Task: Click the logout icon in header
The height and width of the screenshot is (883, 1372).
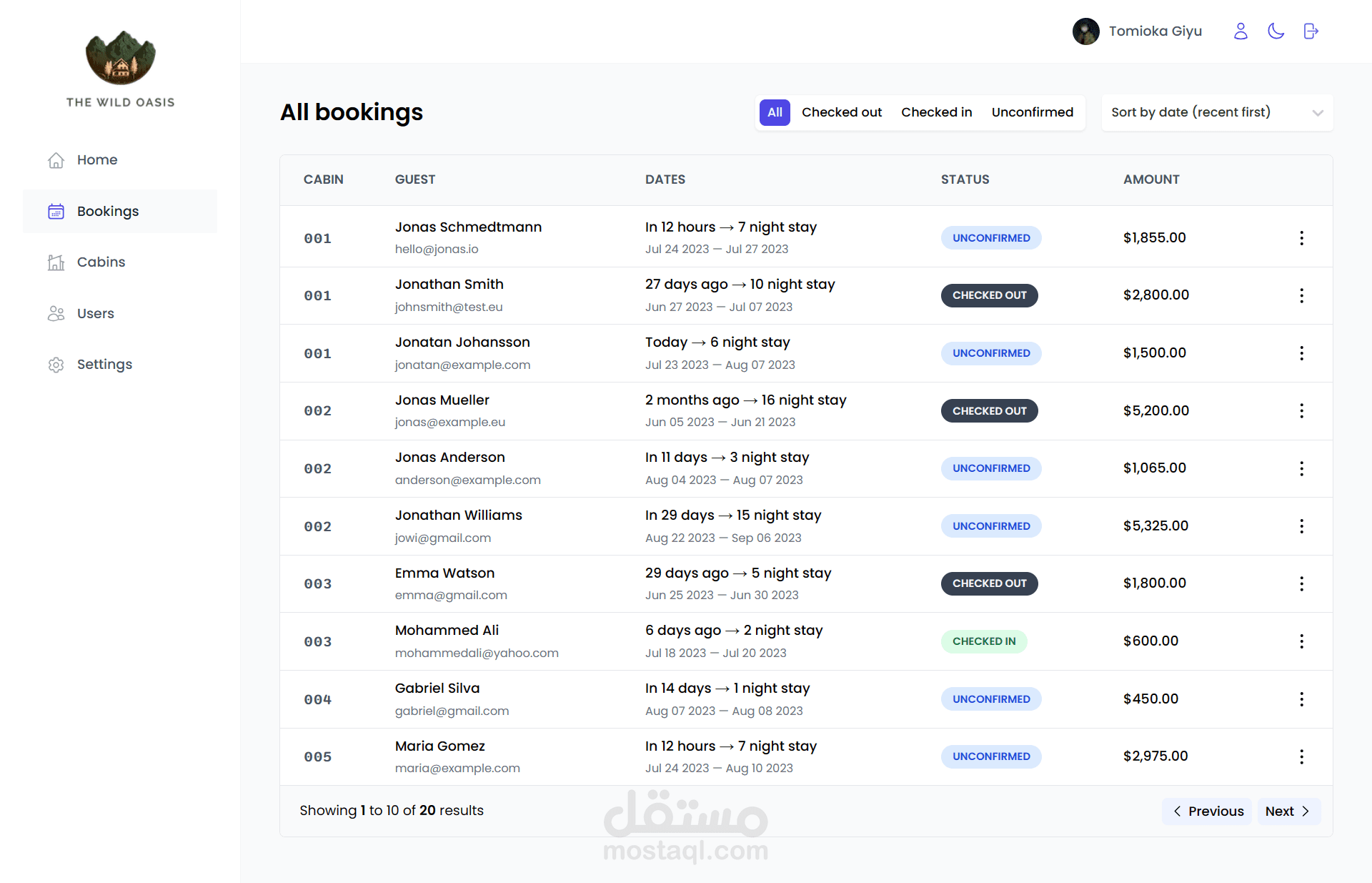Action: 1311,31
